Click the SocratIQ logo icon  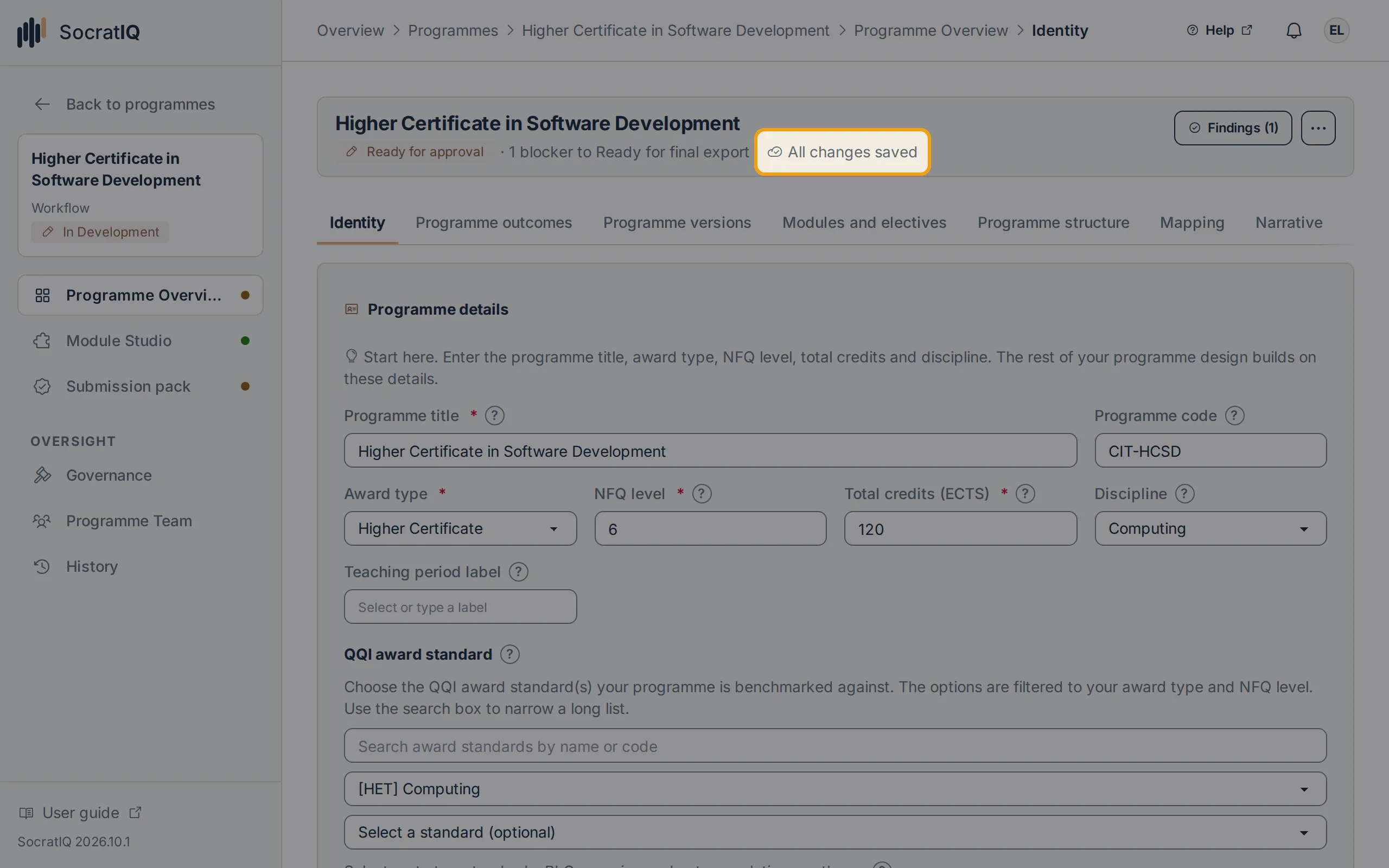click(x=31, y=31)
